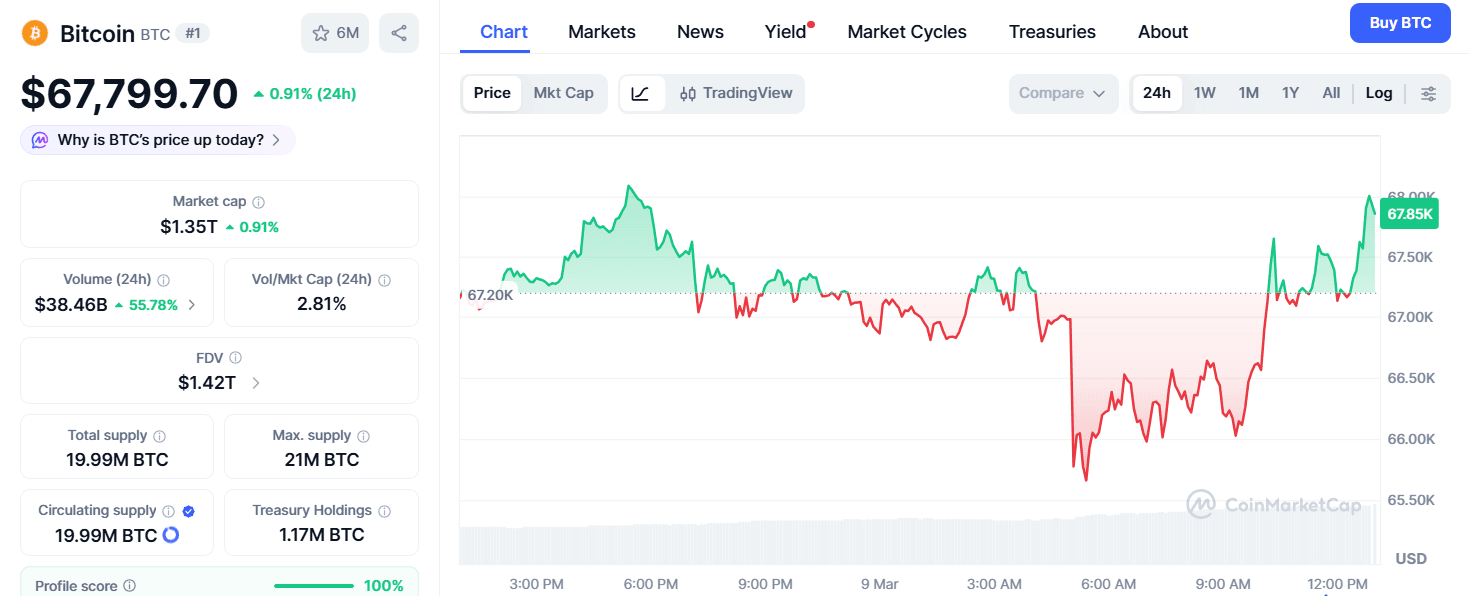The height and width of the screenshot is (596, 1469).
Task: Switch chart to 1W timeframe
Action: (1205, 92)
